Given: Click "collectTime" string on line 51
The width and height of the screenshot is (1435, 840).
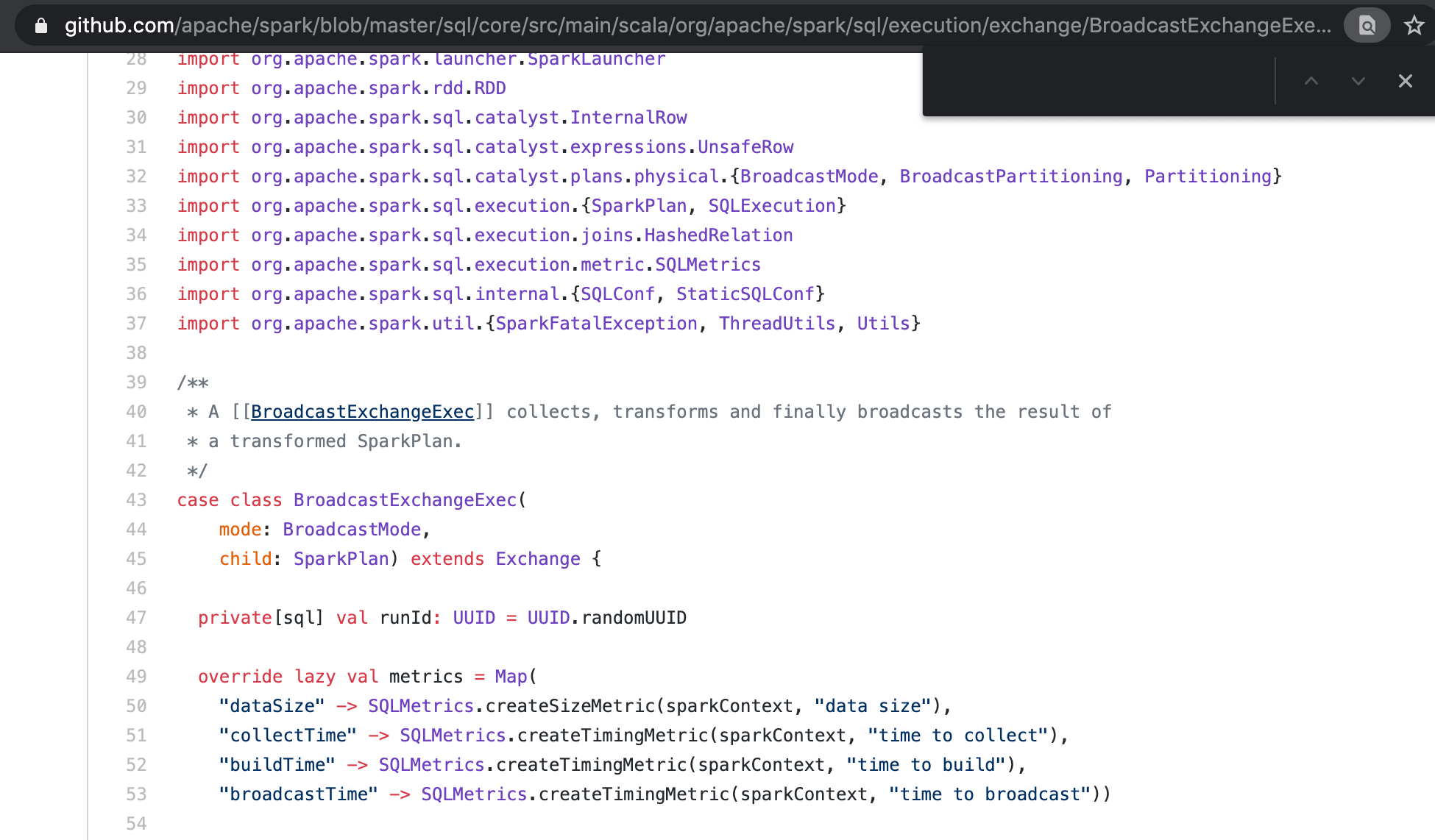Looking at the screenshot, I should 288,736.
